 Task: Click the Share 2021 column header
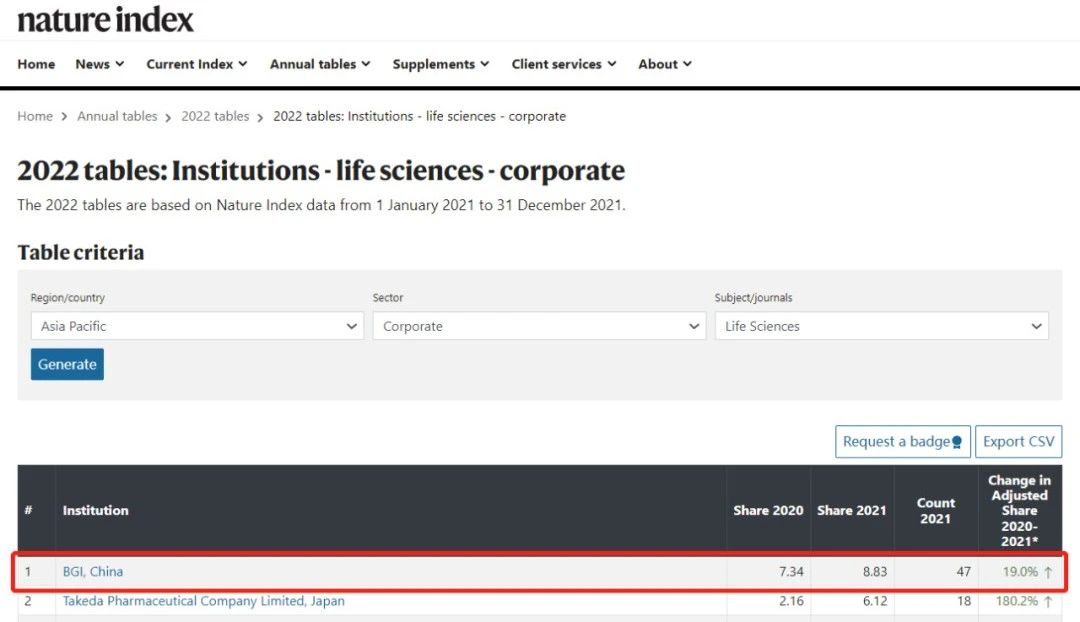pyautogui.click(x=851, y=510)
